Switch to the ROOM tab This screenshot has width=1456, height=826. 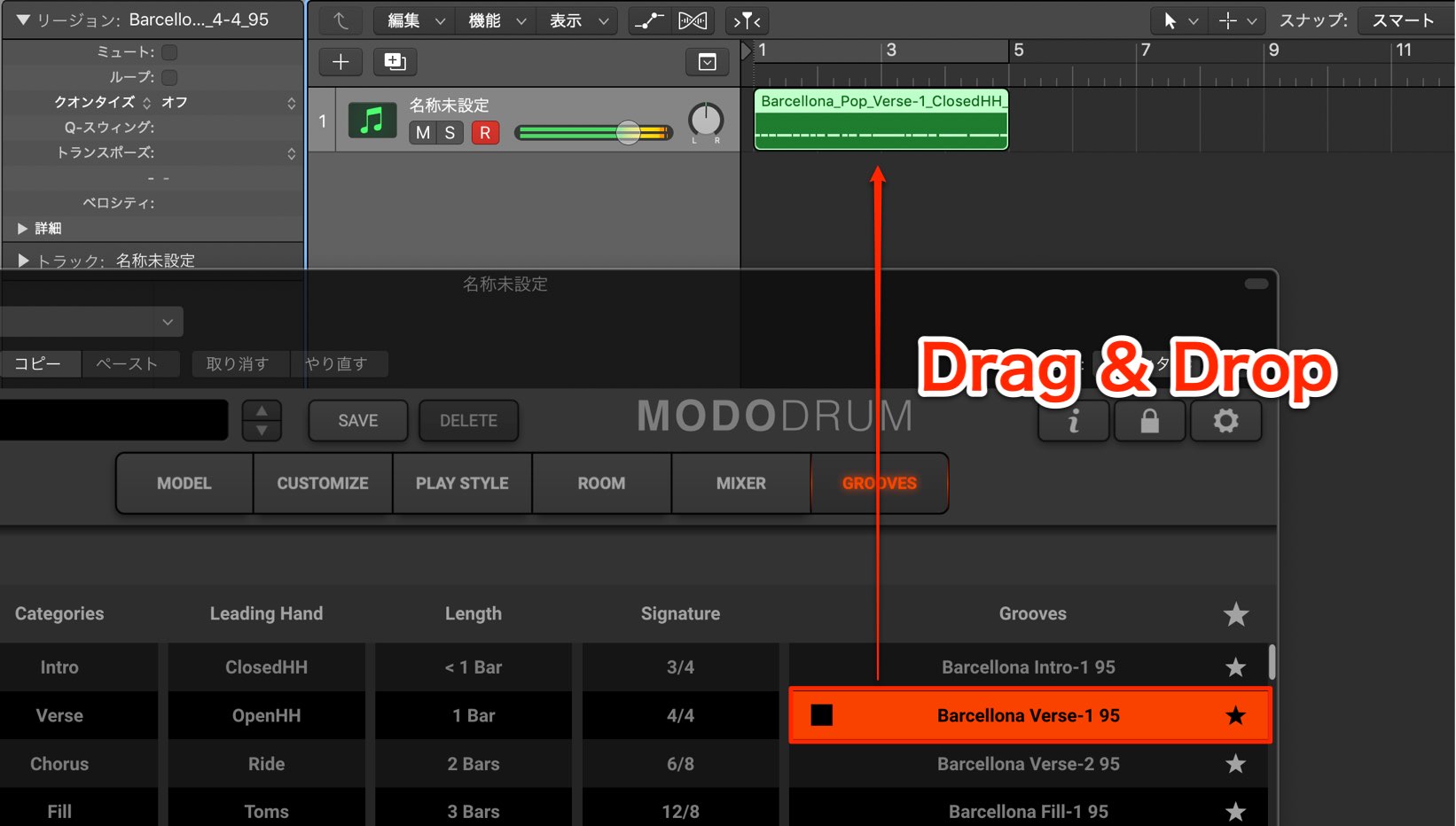(601, 483)
